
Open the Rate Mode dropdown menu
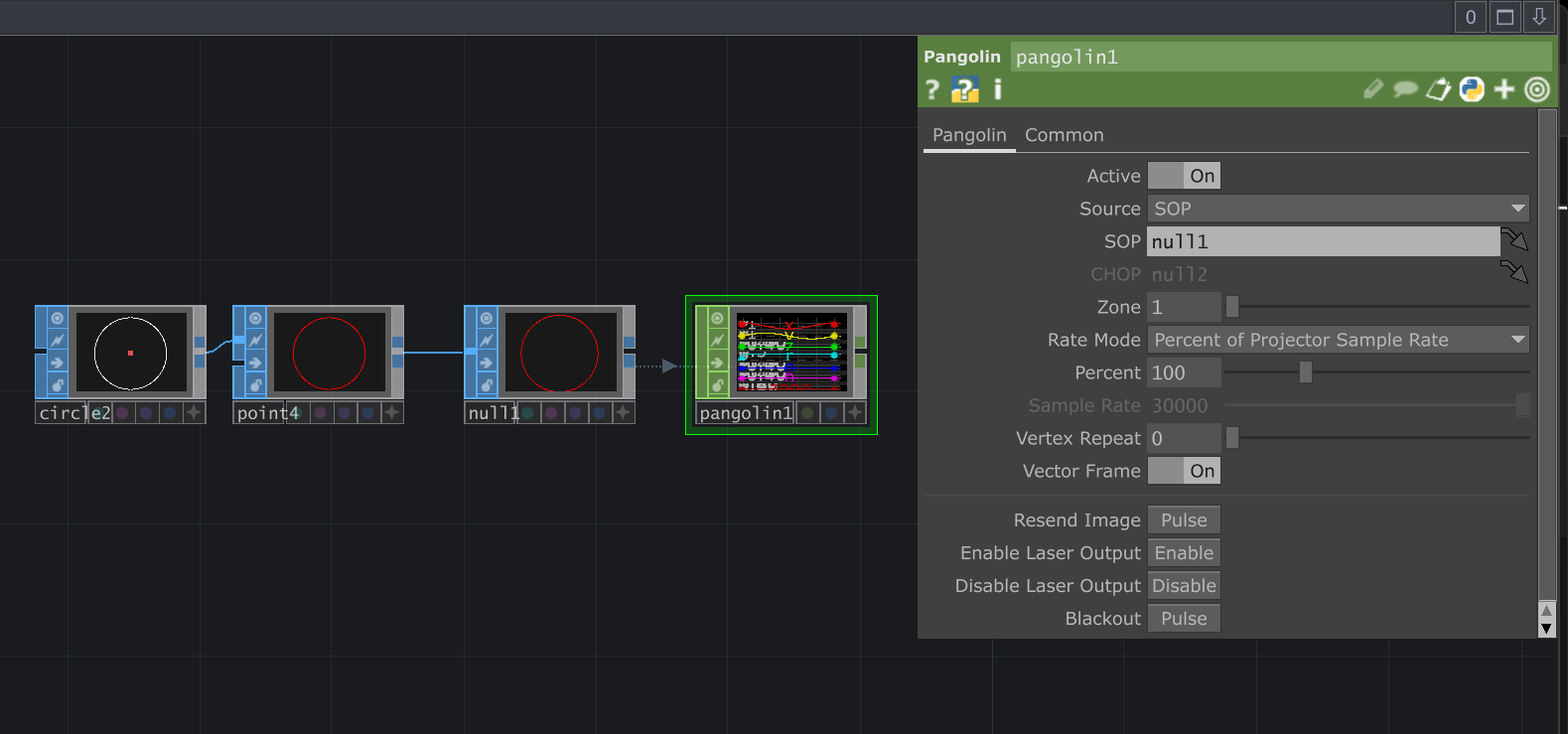[1339, 340]
